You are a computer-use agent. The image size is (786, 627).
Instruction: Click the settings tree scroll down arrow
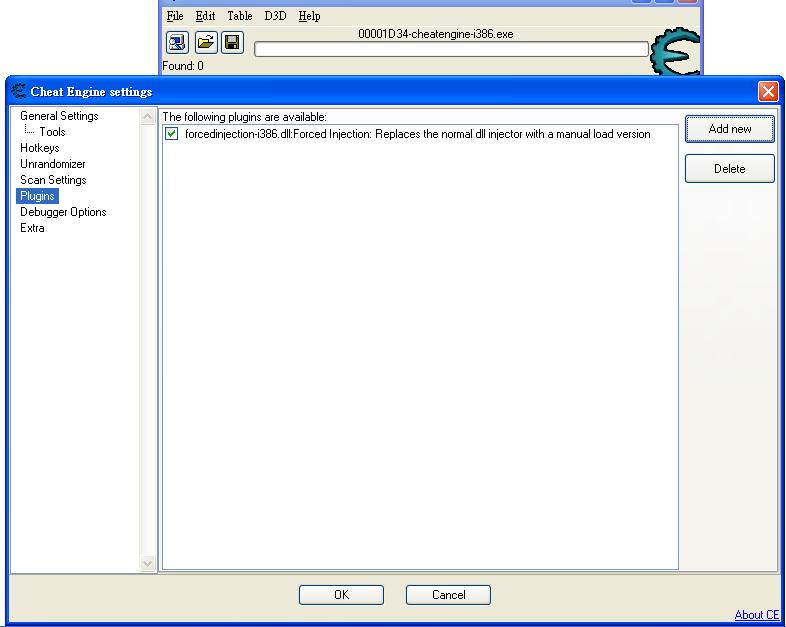click(147, 563)
